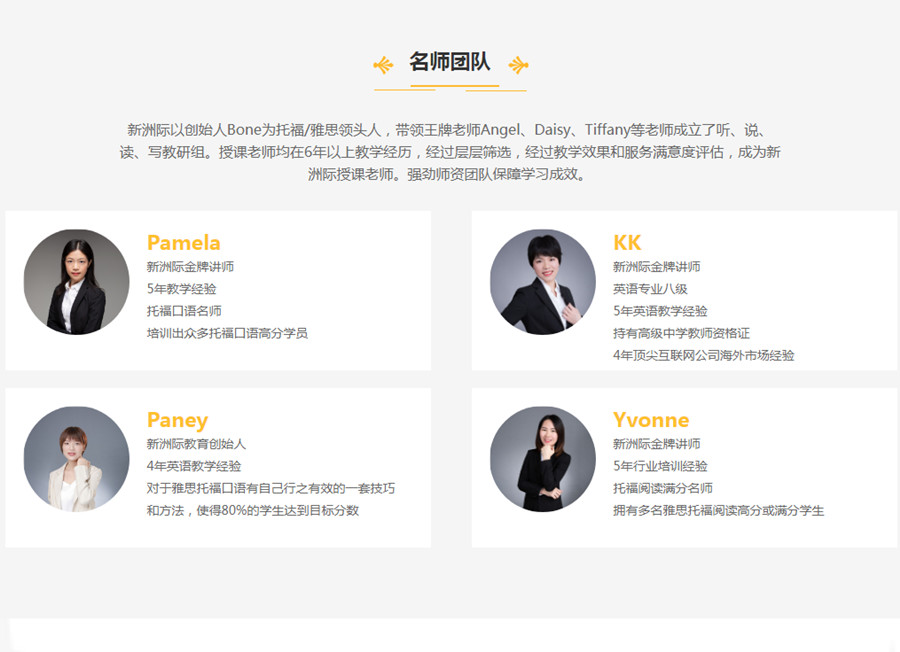Click the KK teacher name
This screenshot has width=900, height=652.
627,243
